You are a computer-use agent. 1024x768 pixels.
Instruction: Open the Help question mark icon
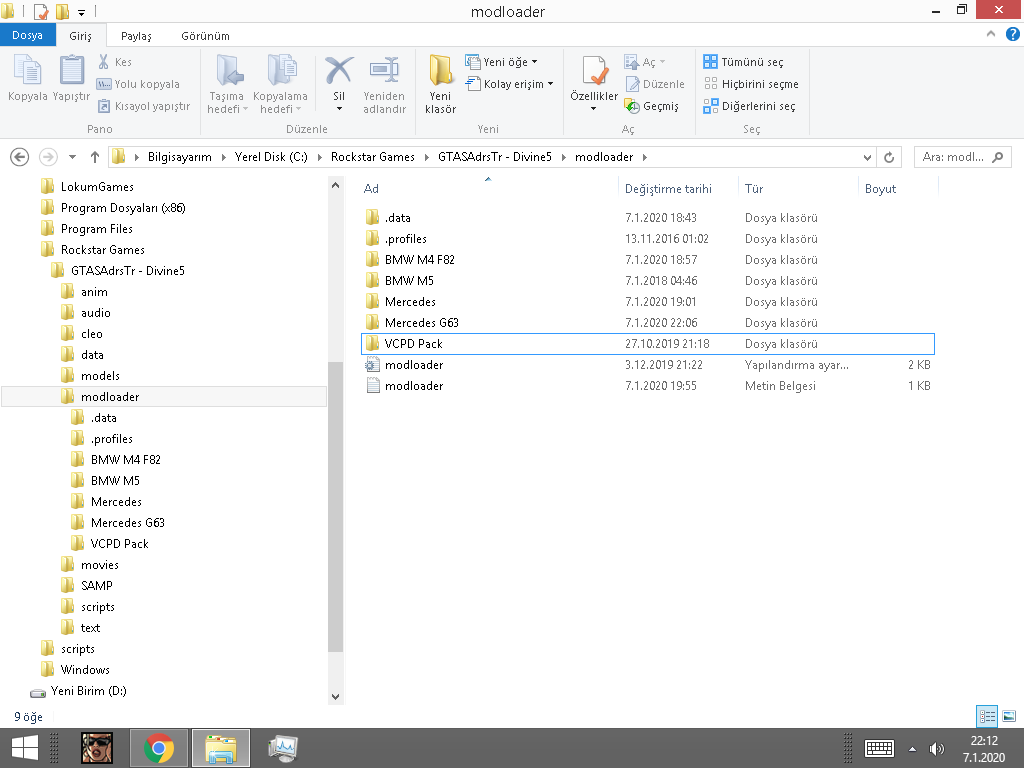pyautogui.click(x=1012, y=34)
